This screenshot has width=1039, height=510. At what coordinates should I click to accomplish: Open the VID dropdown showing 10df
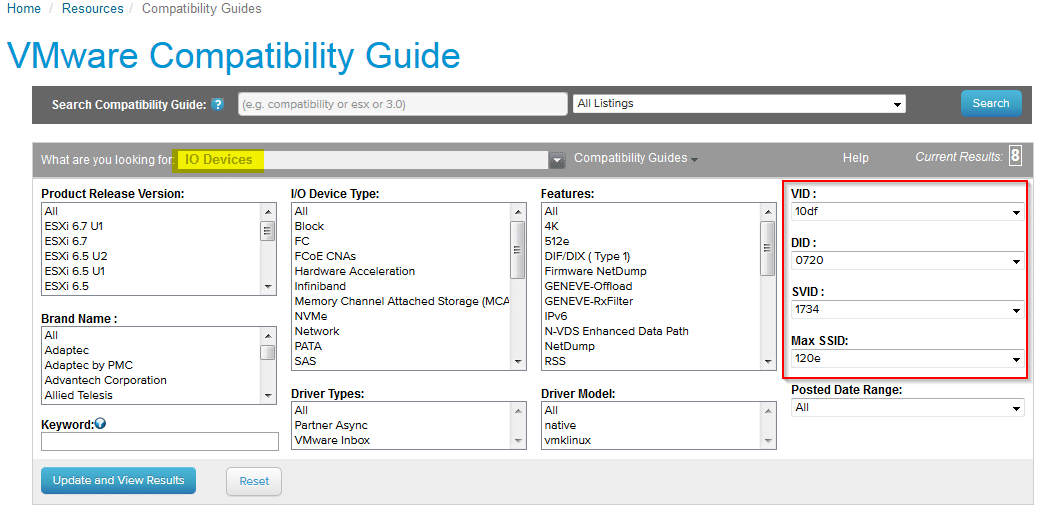(908, 212)
